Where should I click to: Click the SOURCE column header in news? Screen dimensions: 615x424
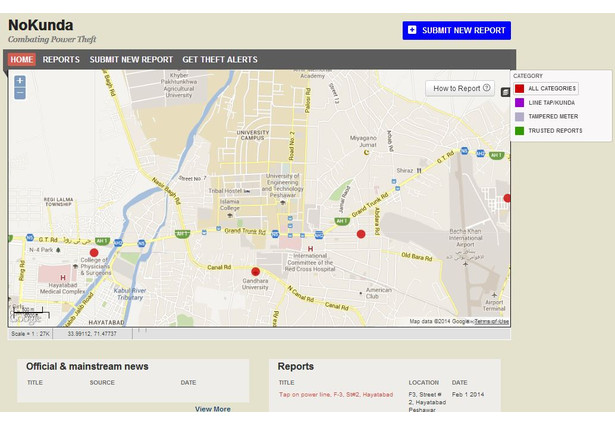pyautogui.click(x=102, y=382)
